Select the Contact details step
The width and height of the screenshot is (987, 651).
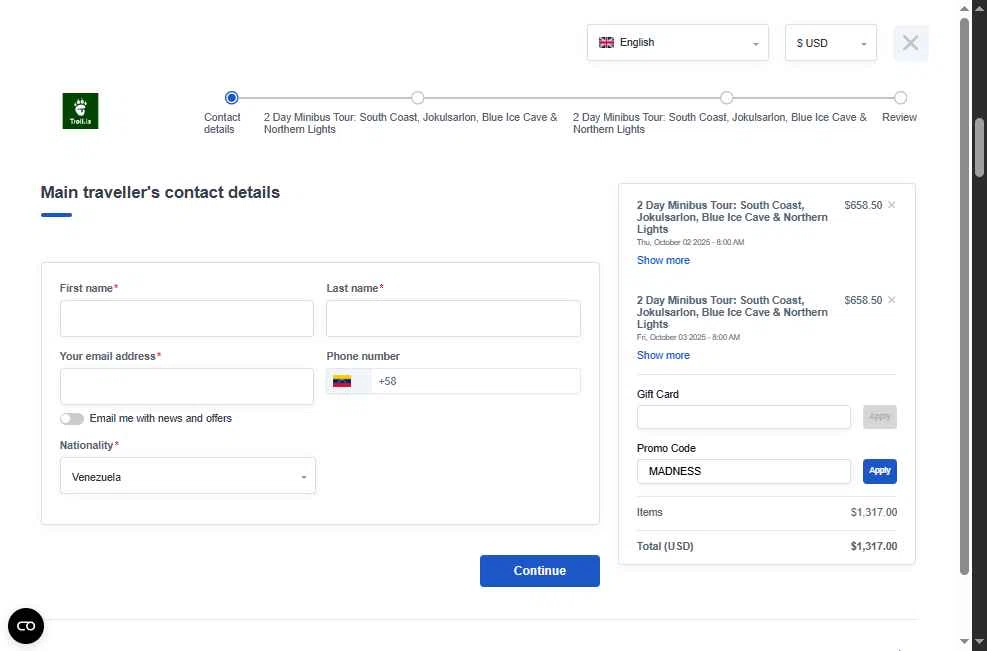coord(231,98)
